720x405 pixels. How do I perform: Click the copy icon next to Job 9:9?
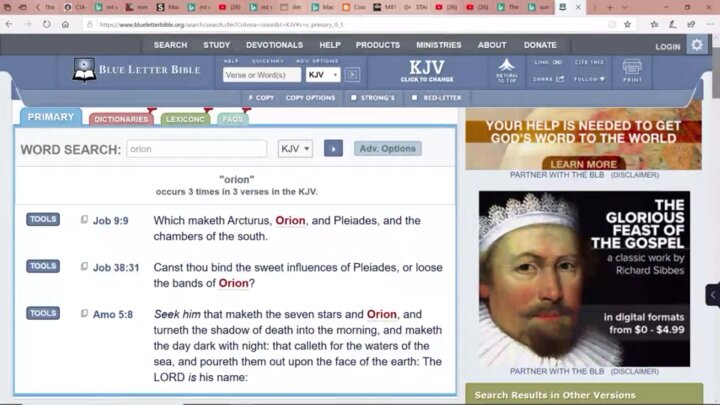(84, 220)
